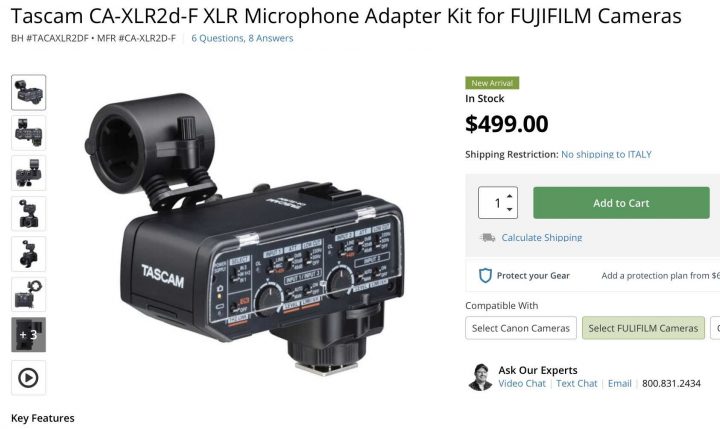The image size is (720, 429).
Task: Open the +3 more images thumbnail
Action: click(x=28, y=334)
